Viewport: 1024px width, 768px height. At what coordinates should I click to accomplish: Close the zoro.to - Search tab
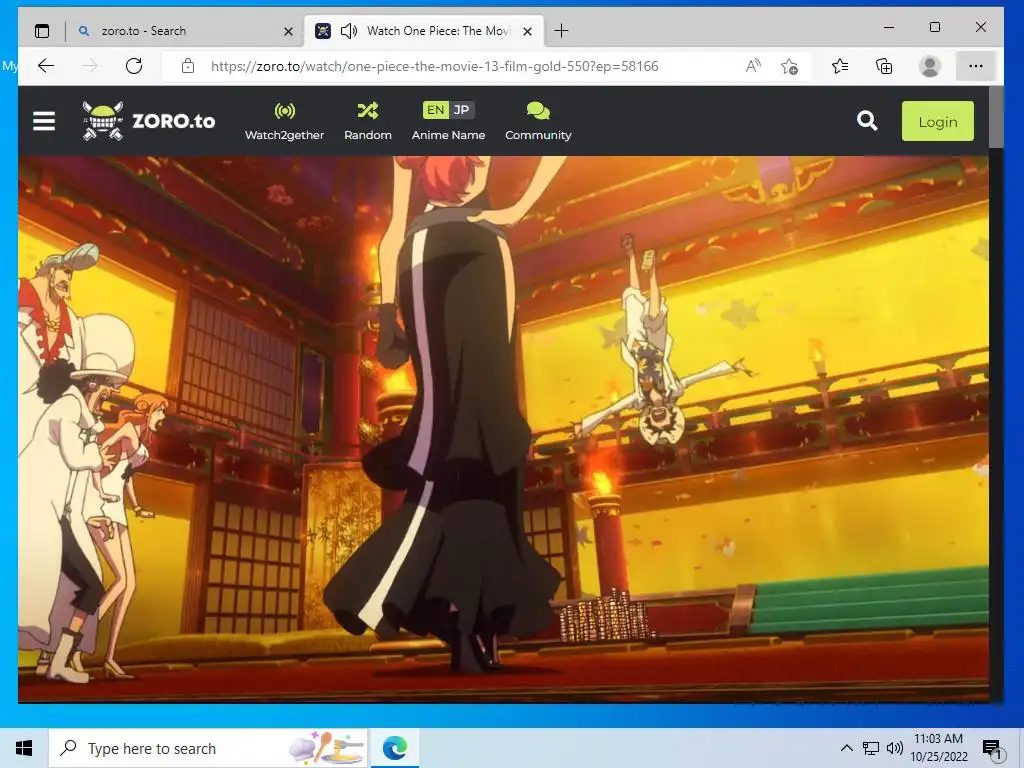[x=288, y=31]
